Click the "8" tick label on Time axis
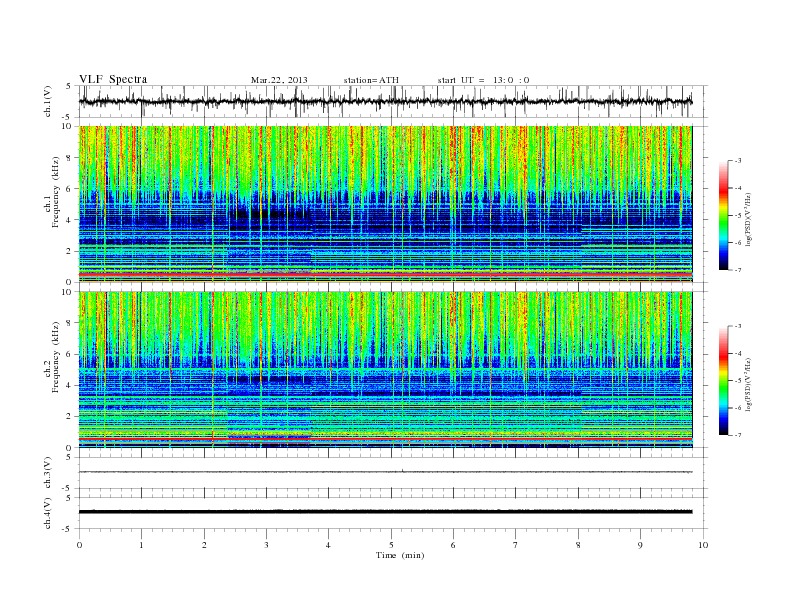Image resolution: width=792 pixels, height=612 pixels. (x=578, y=545)
